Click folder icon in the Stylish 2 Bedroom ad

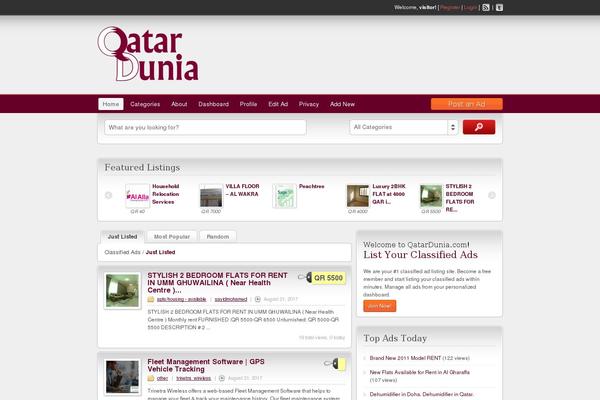coord(151,299)
